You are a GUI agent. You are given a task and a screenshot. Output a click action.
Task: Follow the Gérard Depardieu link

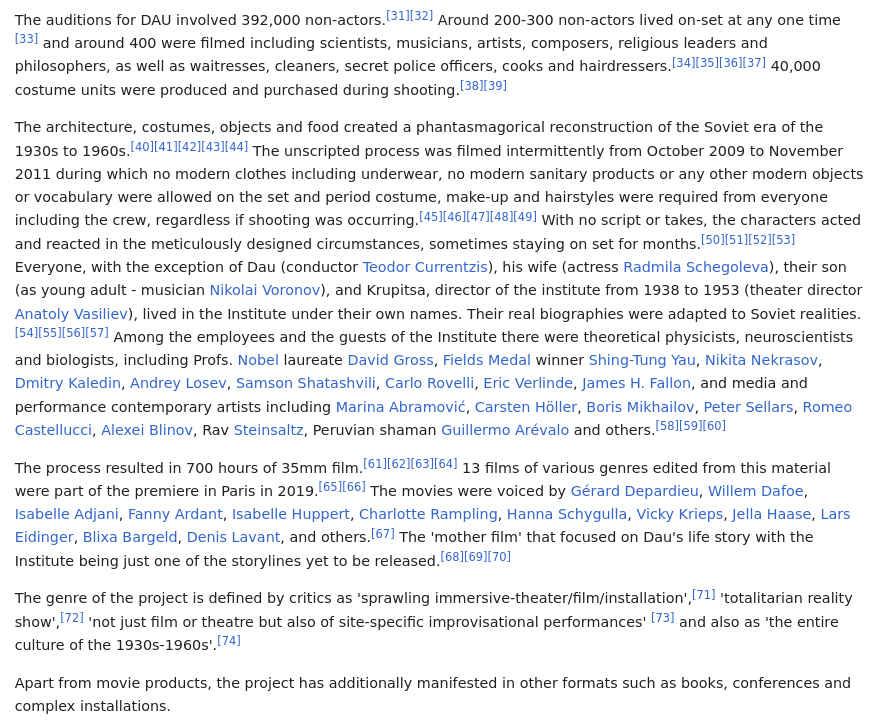point(634,491)
